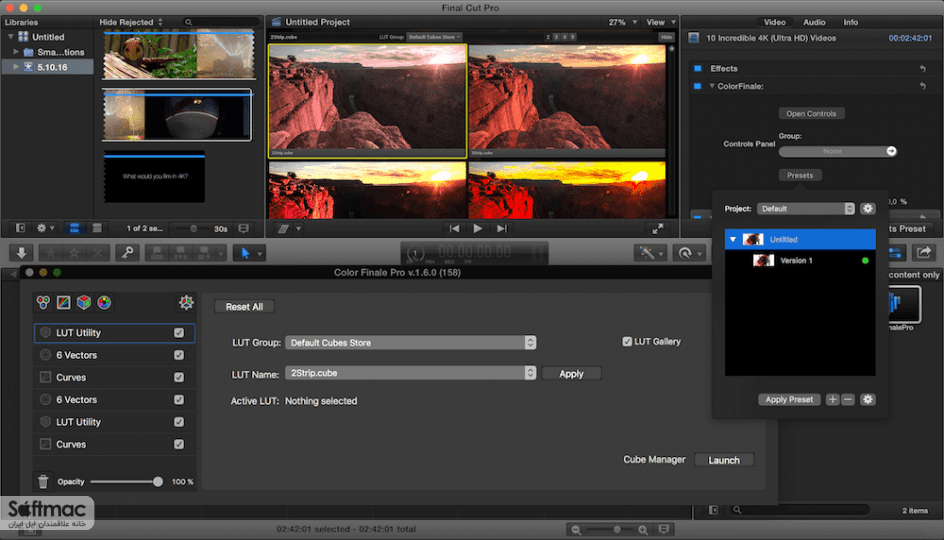Disable the top LUT Utility layer checkbox
Image resolution: width=944 pixels, height=540 pixels.
coord(179,332)
